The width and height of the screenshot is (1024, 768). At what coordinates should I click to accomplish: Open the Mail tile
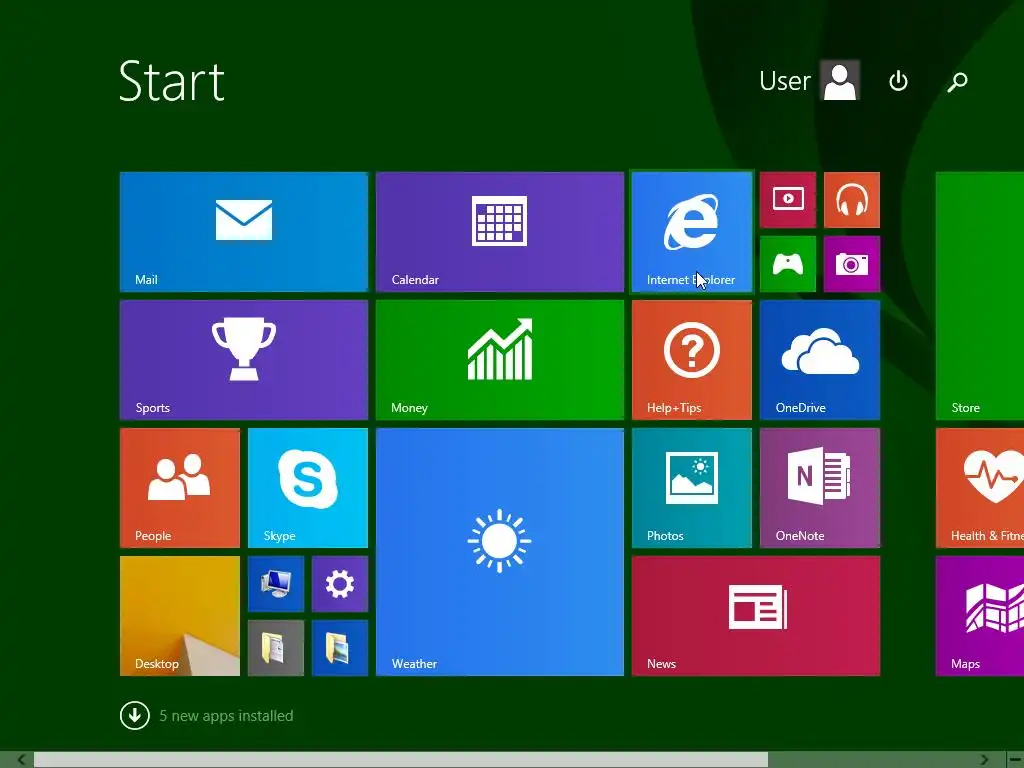coord(244,232)
